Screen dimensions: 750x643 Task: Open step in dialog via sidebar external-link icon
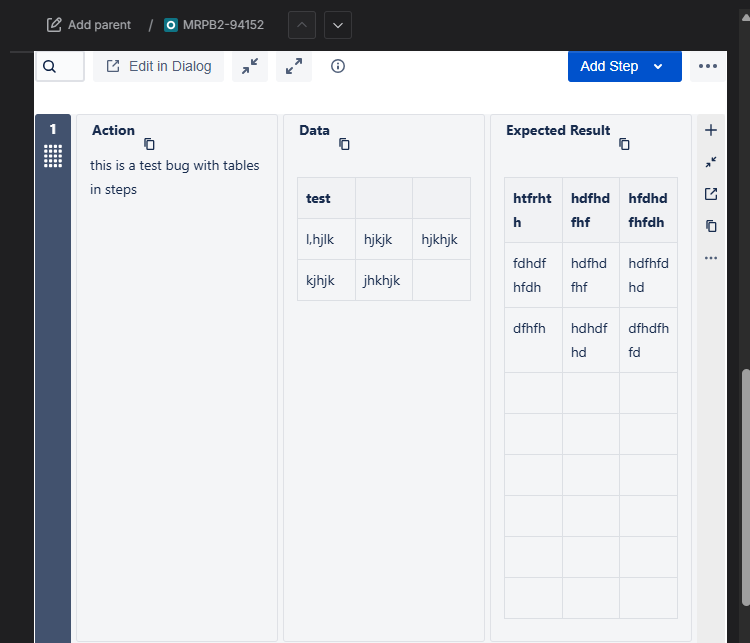711,194
